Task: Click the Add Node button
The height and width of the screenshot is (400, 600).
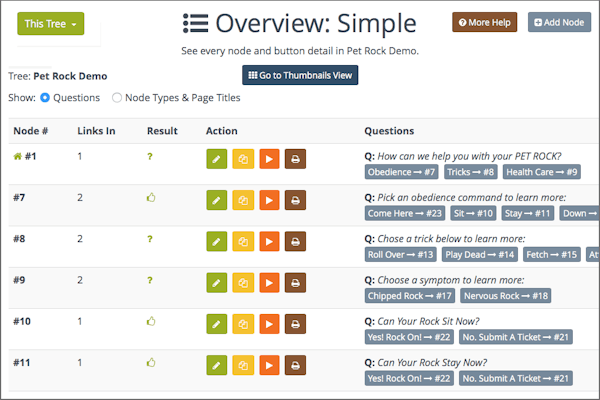Action: tap(559, 22)
